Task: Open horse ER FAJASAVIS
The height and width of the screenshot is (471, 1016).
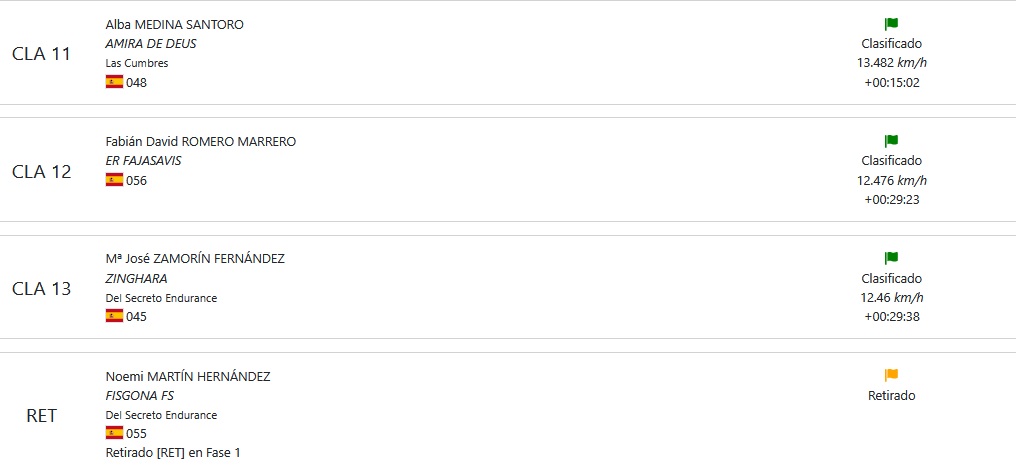Action: pos(143,161)
